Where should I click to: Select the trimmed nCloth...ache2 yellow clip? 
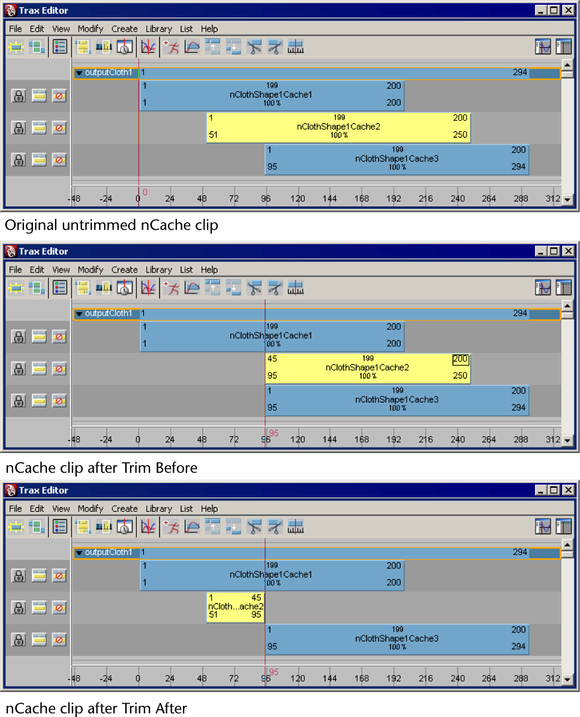pyautogui.click(x=236, y=607)
